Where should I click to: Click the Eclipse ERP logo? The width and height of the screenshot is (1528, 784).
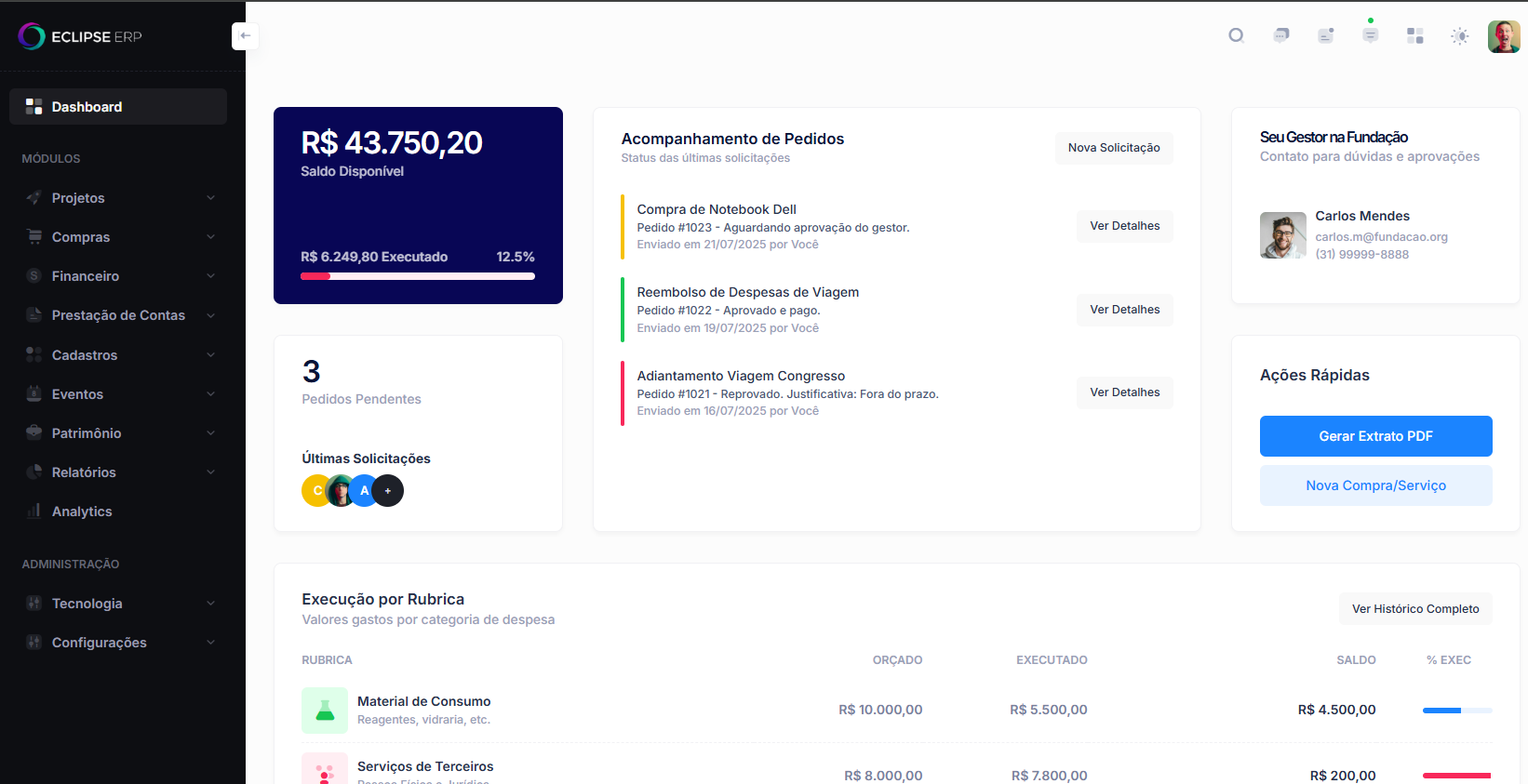(80, 36)
